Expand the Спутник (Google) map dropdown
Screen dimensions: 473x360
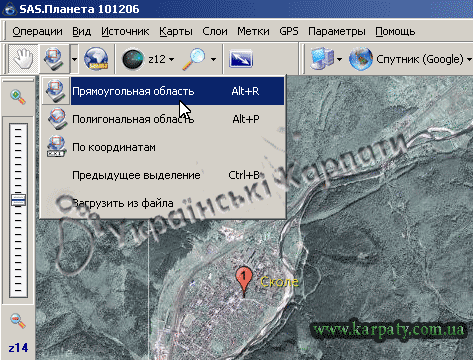[x=469, y=59]
